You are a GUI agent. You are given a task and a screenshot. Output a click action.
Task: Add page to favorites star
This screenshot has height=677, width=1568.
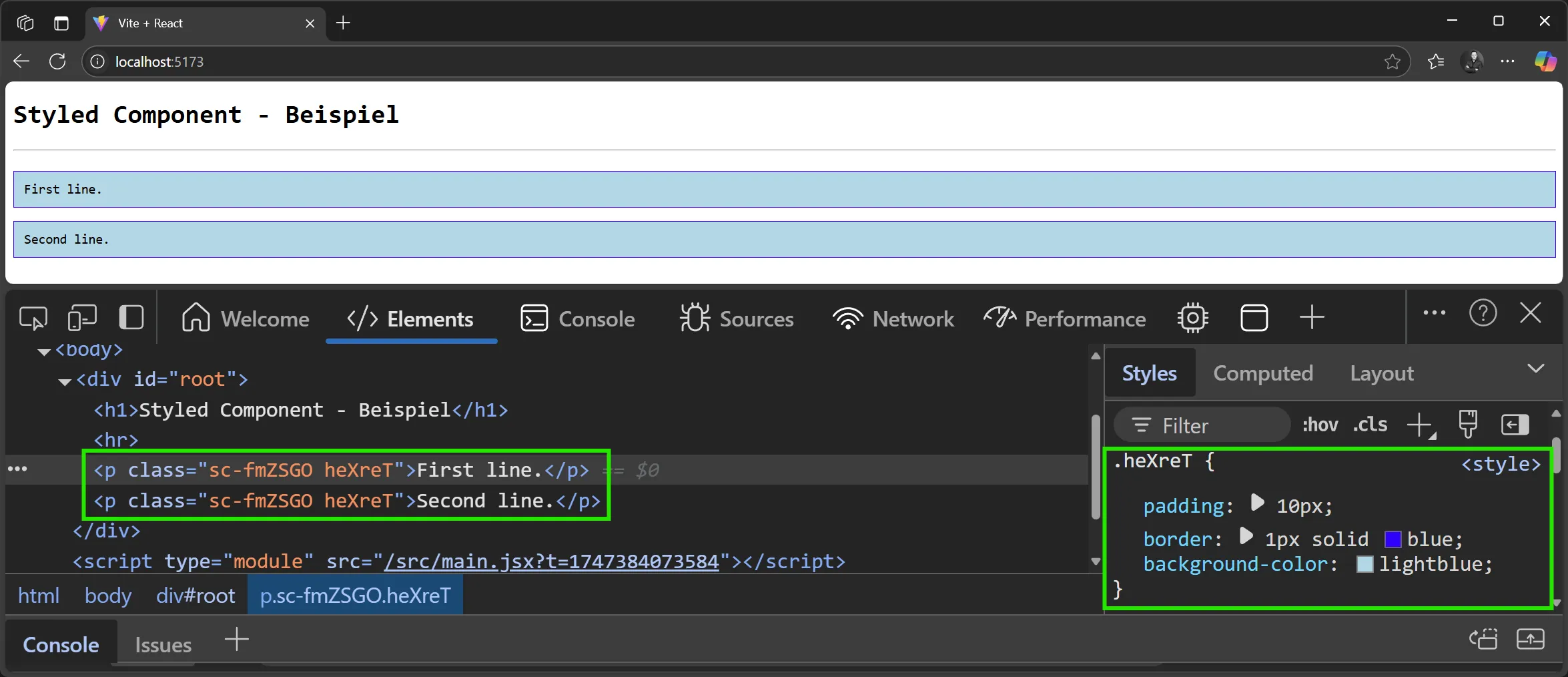[1392, 61]
